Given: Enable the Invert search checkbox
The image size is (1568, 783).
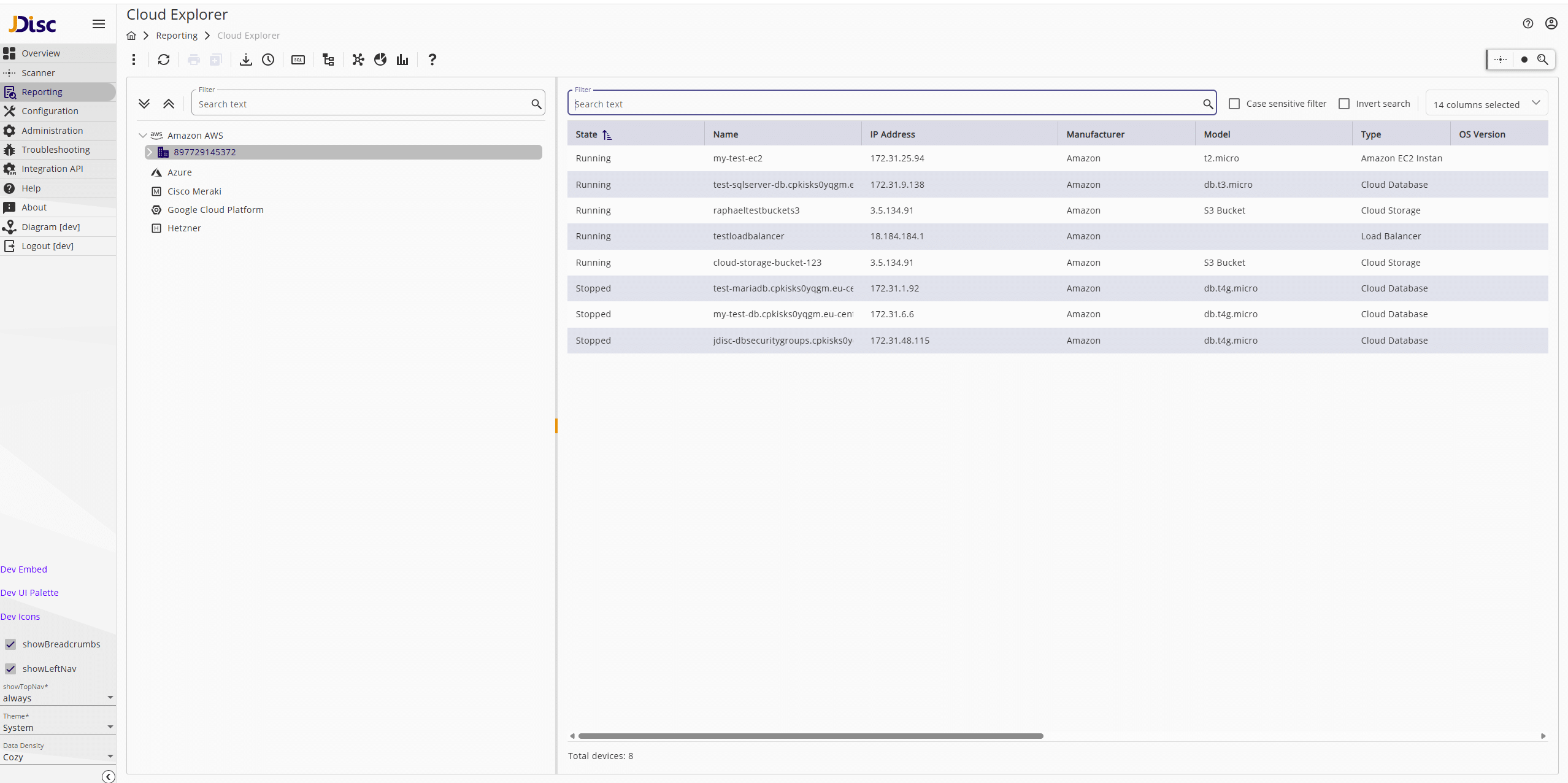Looking at the screenshot, I should pos(1343,104).
